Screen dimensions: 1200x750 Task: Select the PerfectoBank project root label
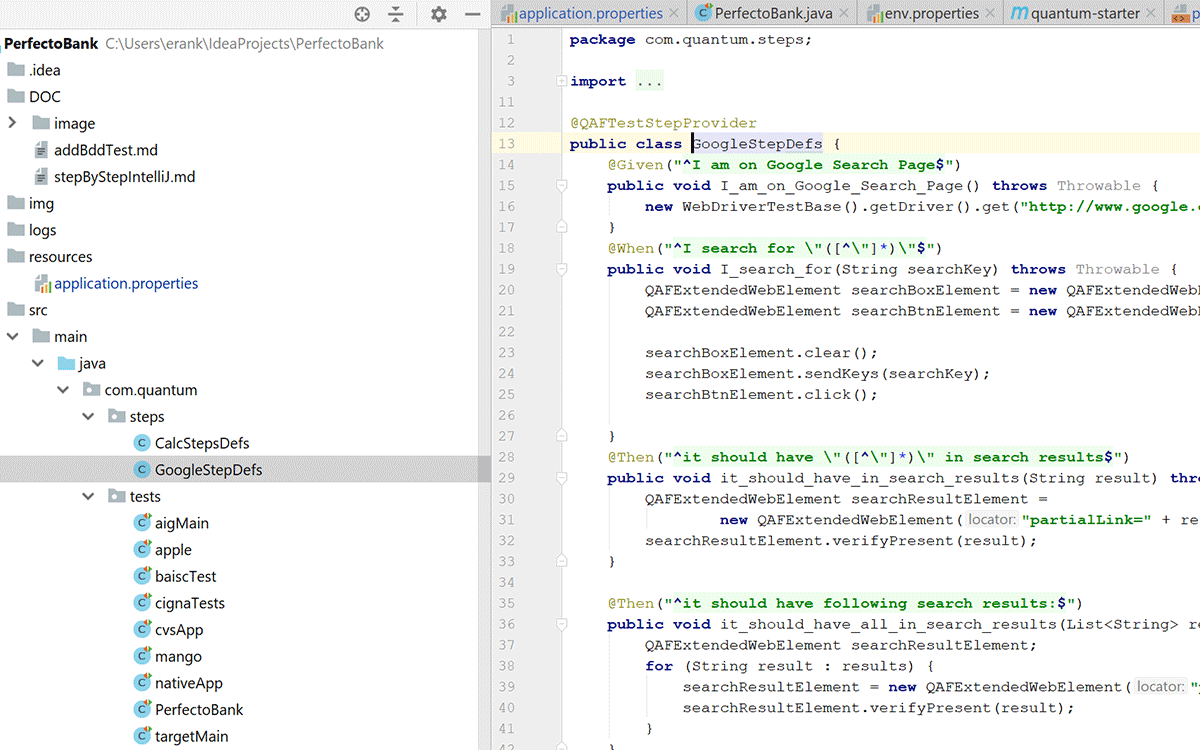tap(51, 43)
